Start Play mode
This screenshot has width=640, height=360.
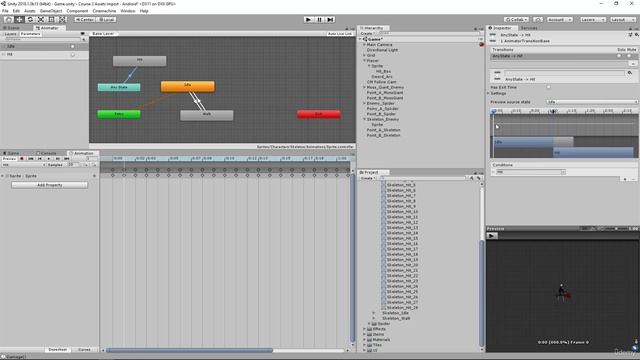309,20
